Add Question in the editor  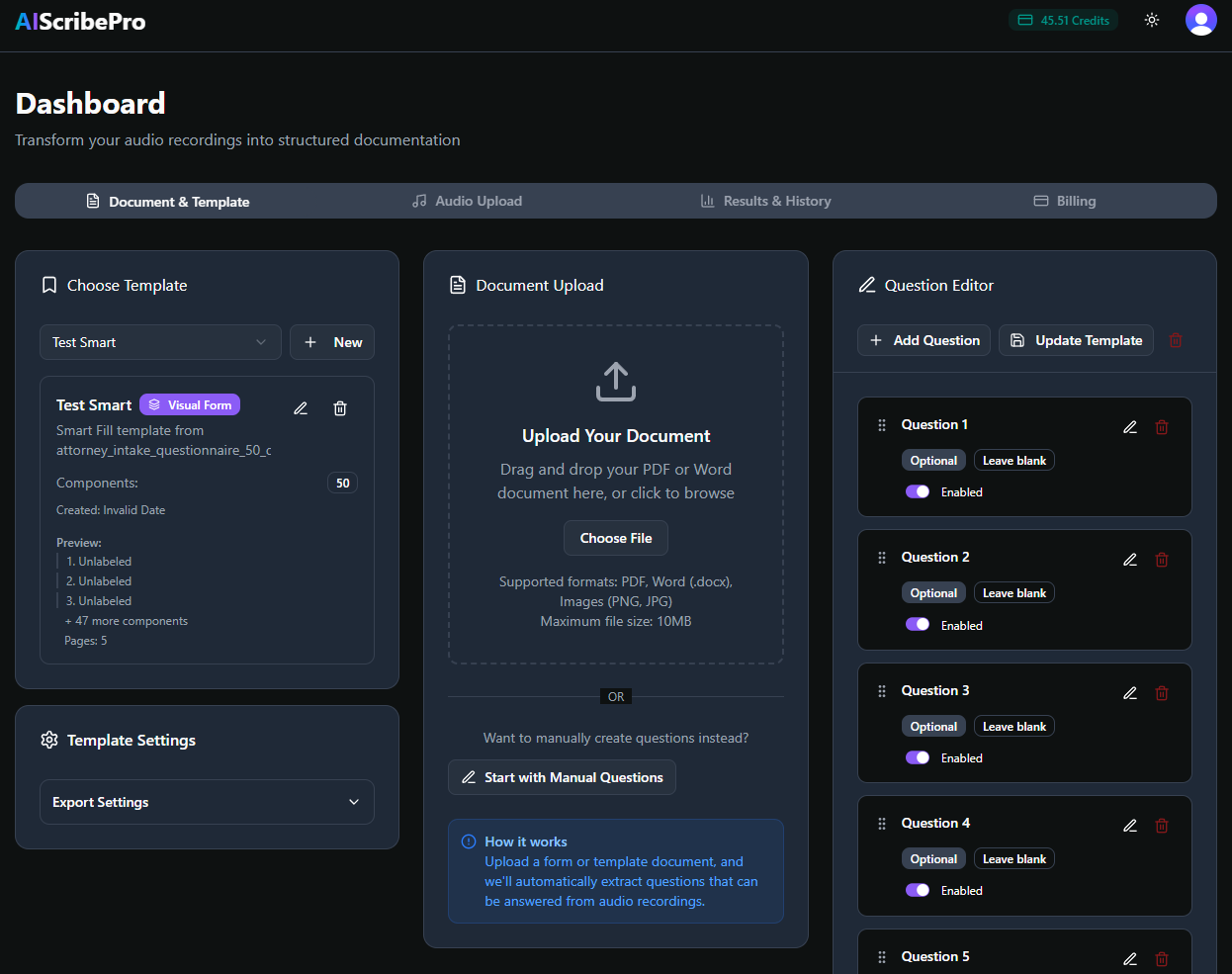point(924,340)
